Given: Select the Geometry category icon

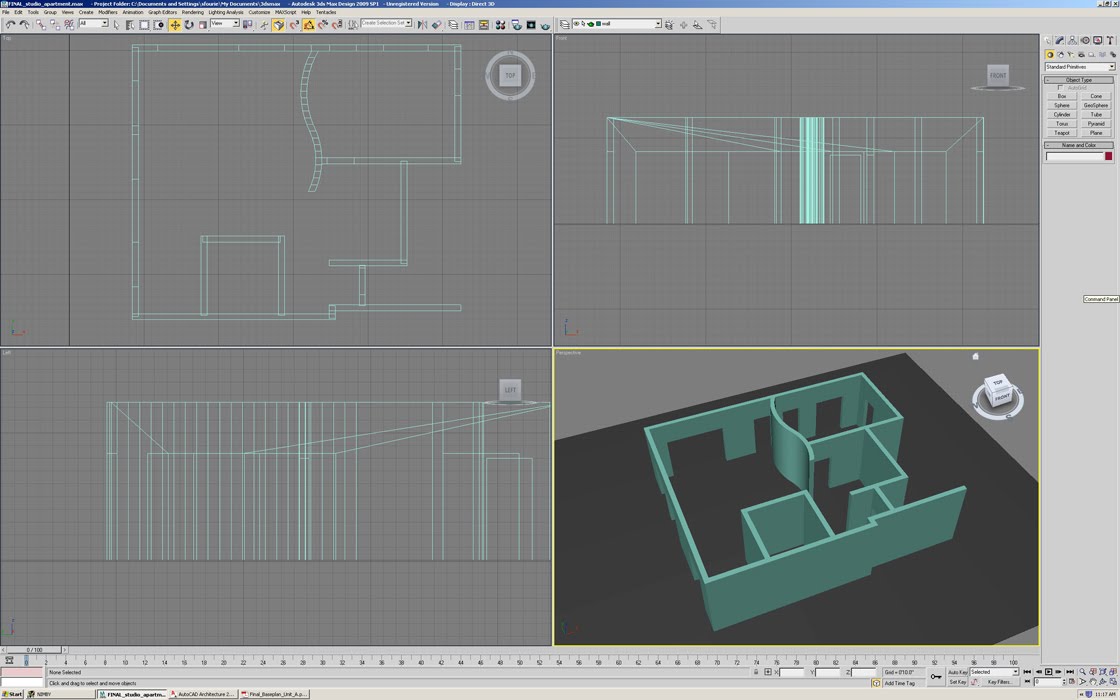Looking at the screenshot, I should pos(1050,54).
